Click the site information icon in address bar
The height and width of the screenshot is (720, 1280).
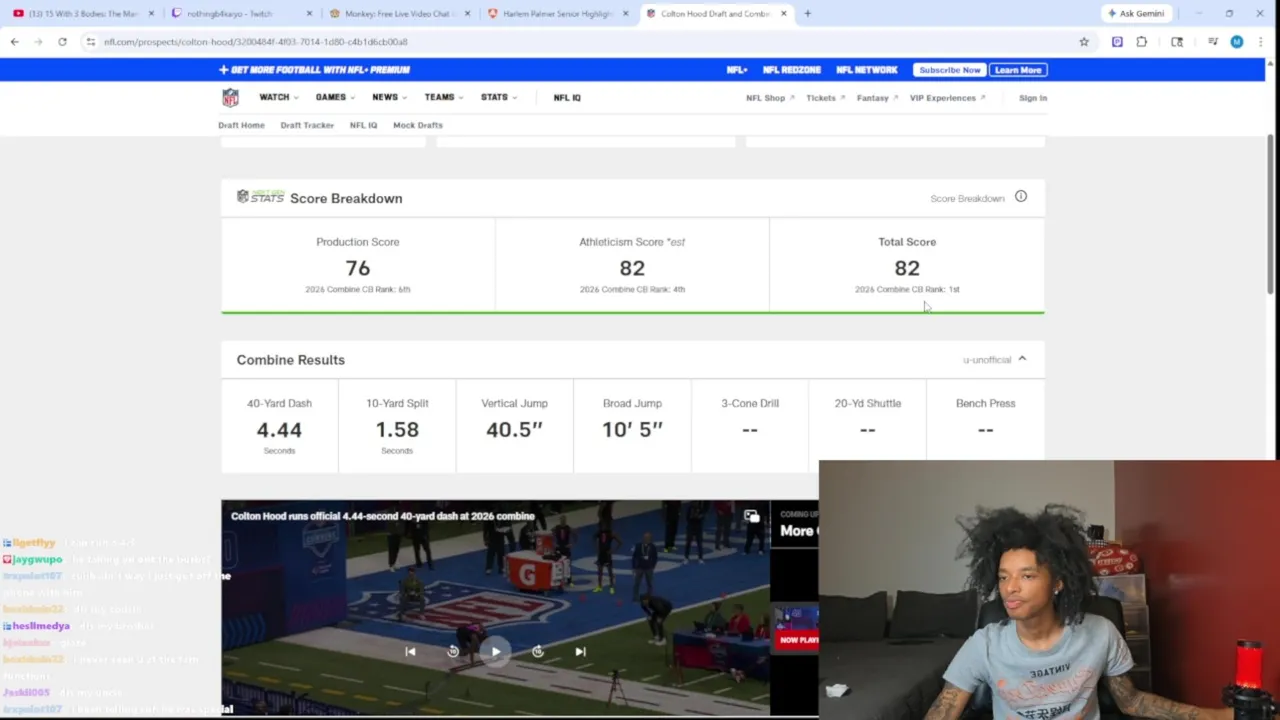90,41
